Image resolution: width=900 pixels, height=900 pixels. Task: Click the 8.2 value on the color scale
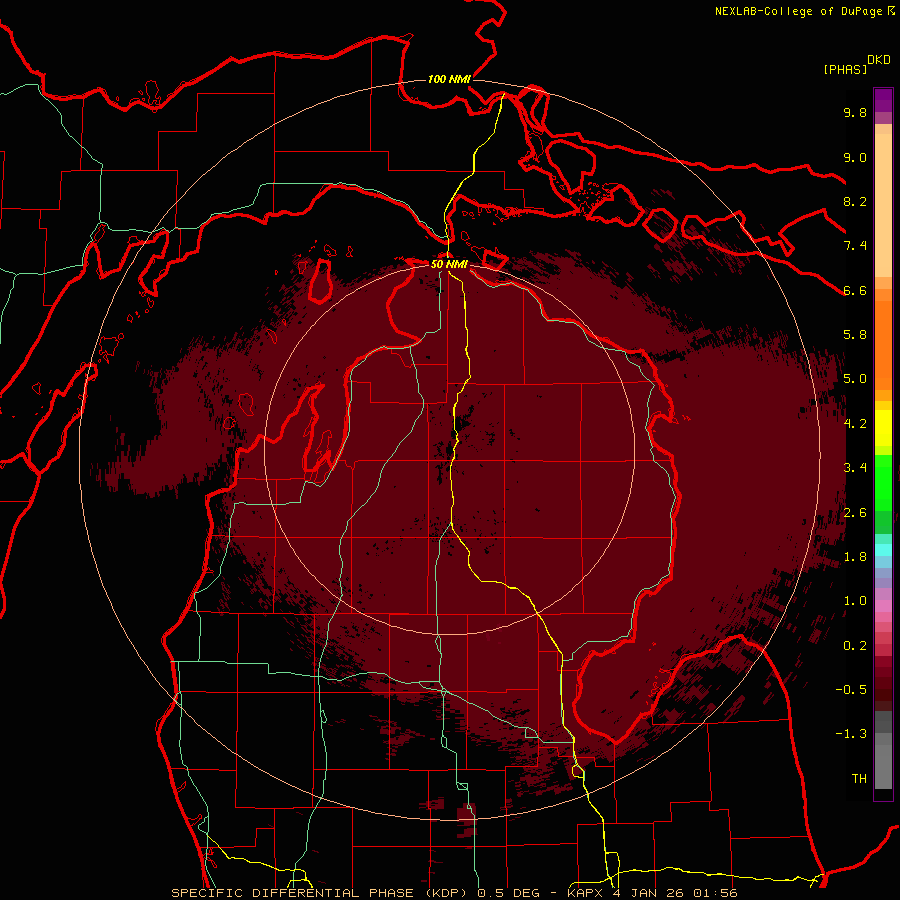pyautogui.click(x=855, y=201)
